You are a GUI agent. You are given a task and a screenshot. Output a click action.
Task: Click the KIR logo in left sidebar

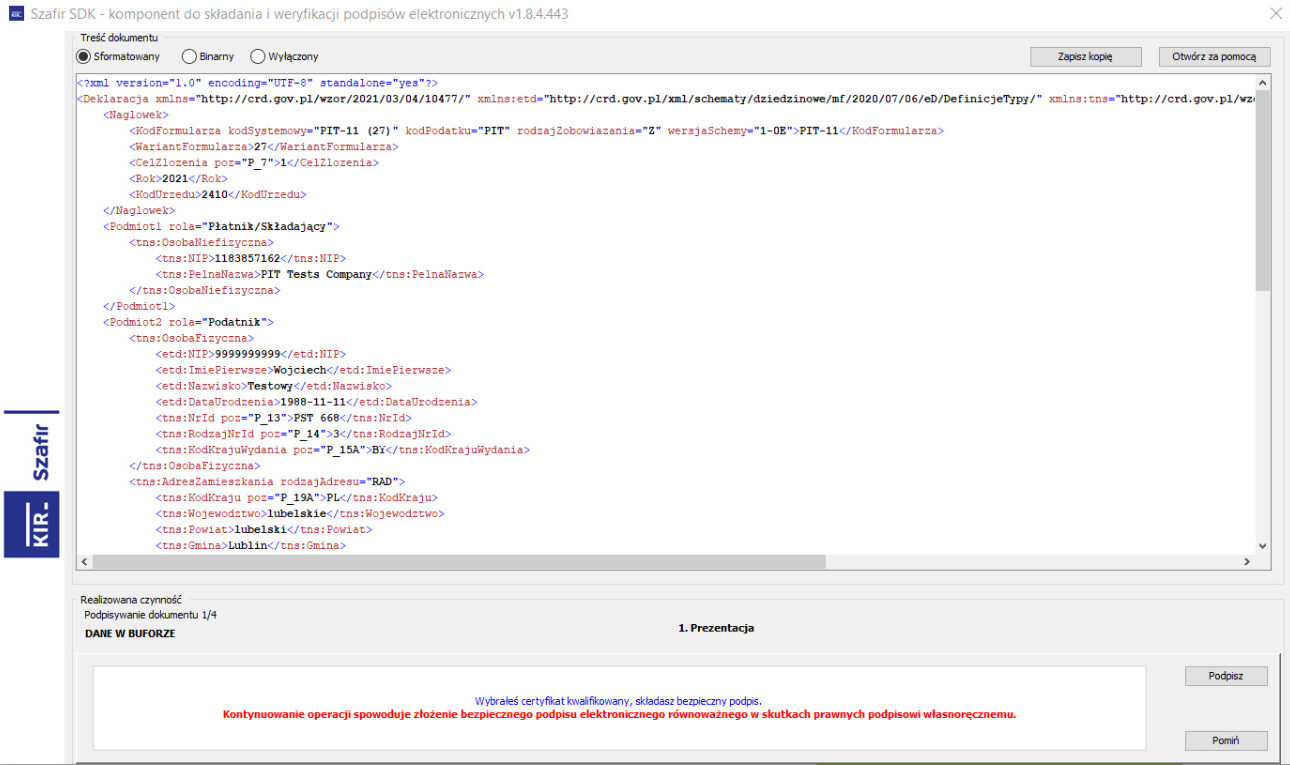(x=31, y=524)
